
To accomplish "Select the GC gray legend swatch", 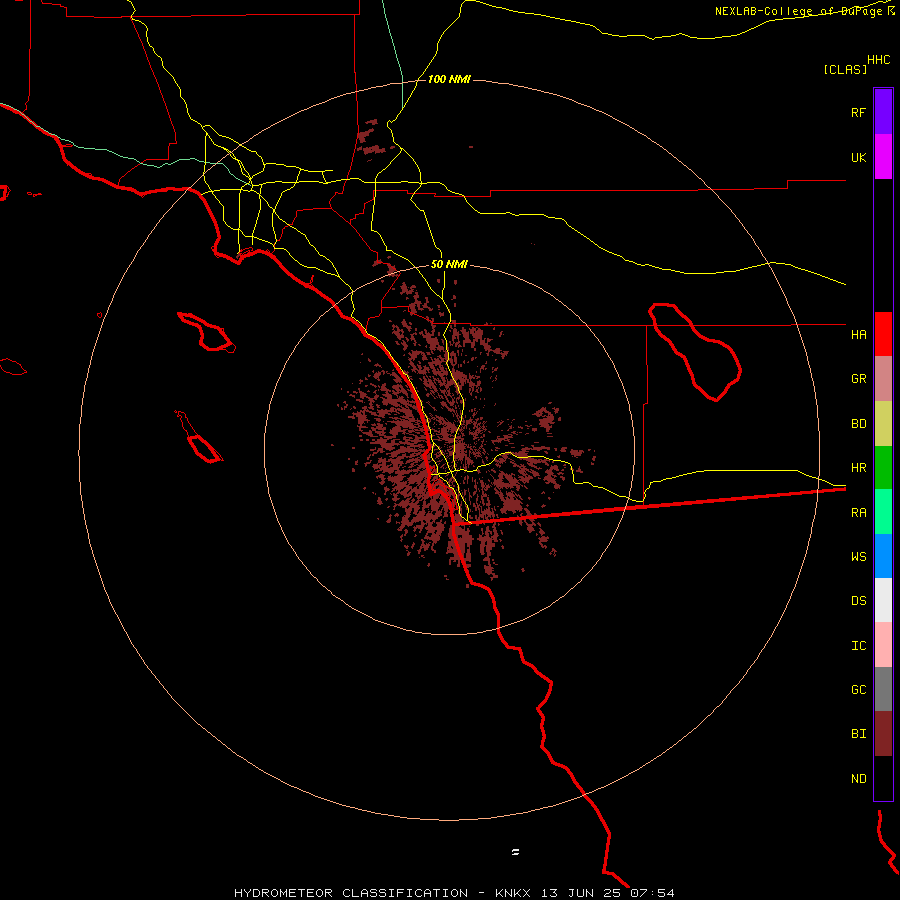I will (x=883, y=689).
